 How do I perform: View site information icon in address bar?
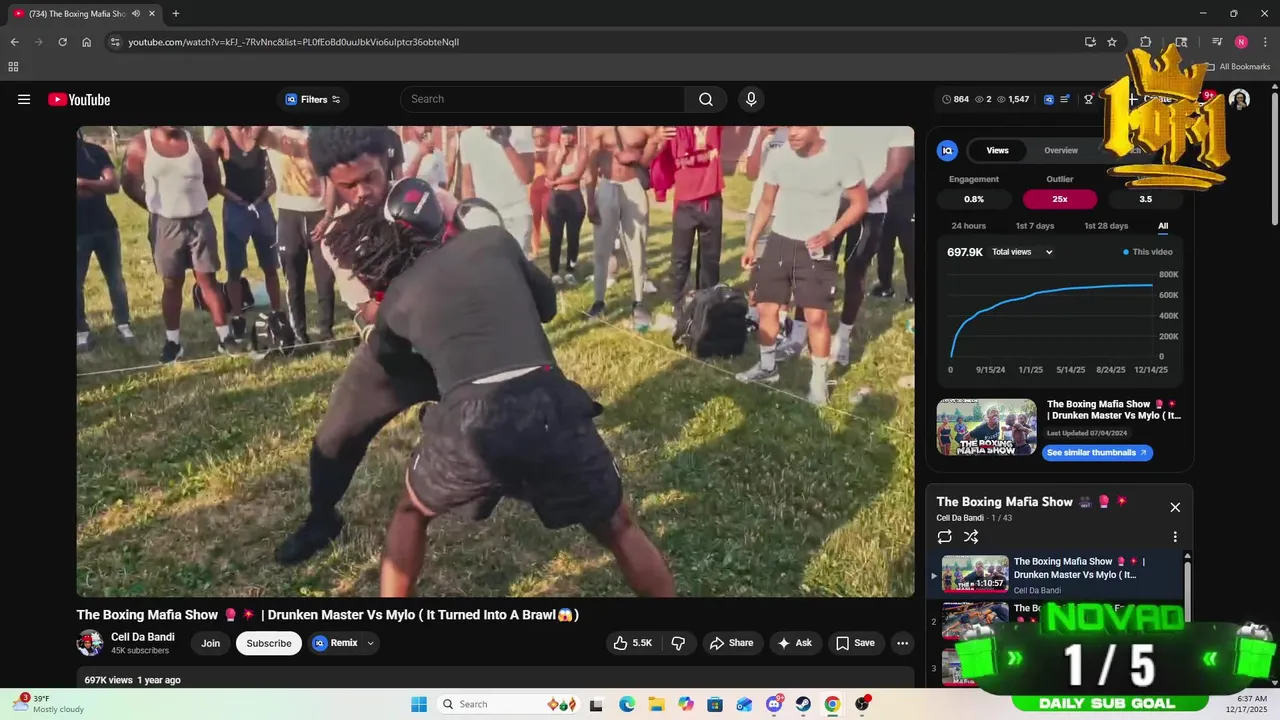(x=115, y=42)
